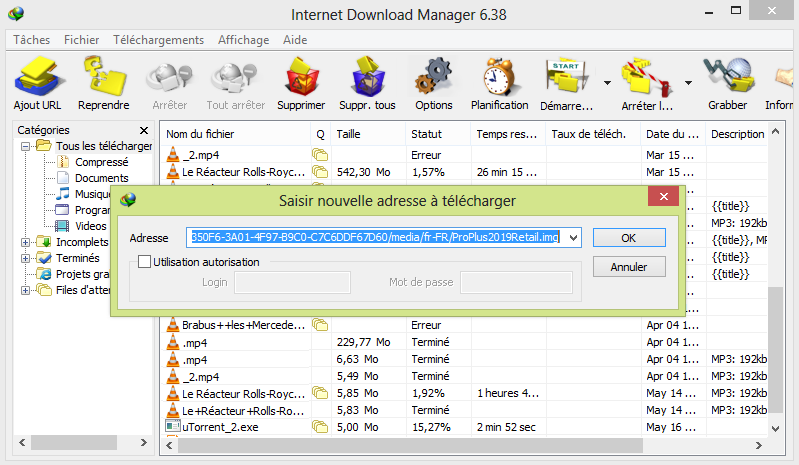This screenshot has height=465, width=799.
Task: Expand the Terminés tree node
Action: 25,258
